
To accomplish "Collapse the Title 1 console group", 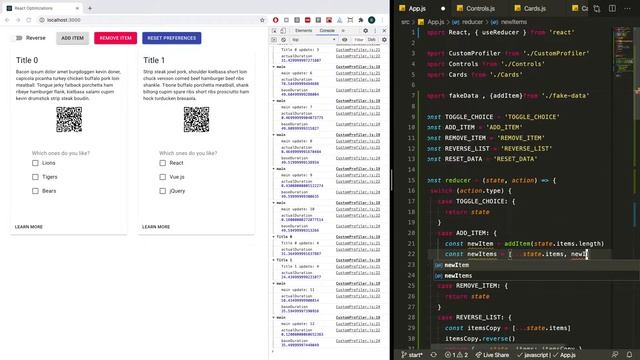I will (274, 260).
